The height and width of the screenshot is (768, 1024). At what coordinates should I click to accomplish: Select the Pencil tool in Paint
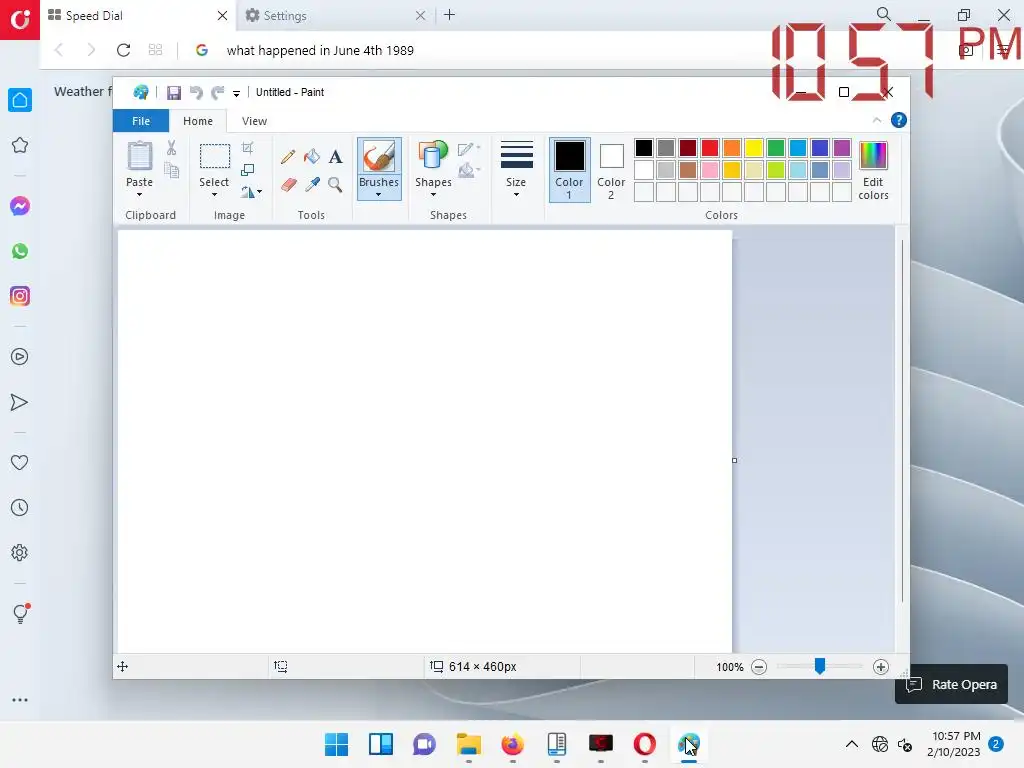coord(288,157)
